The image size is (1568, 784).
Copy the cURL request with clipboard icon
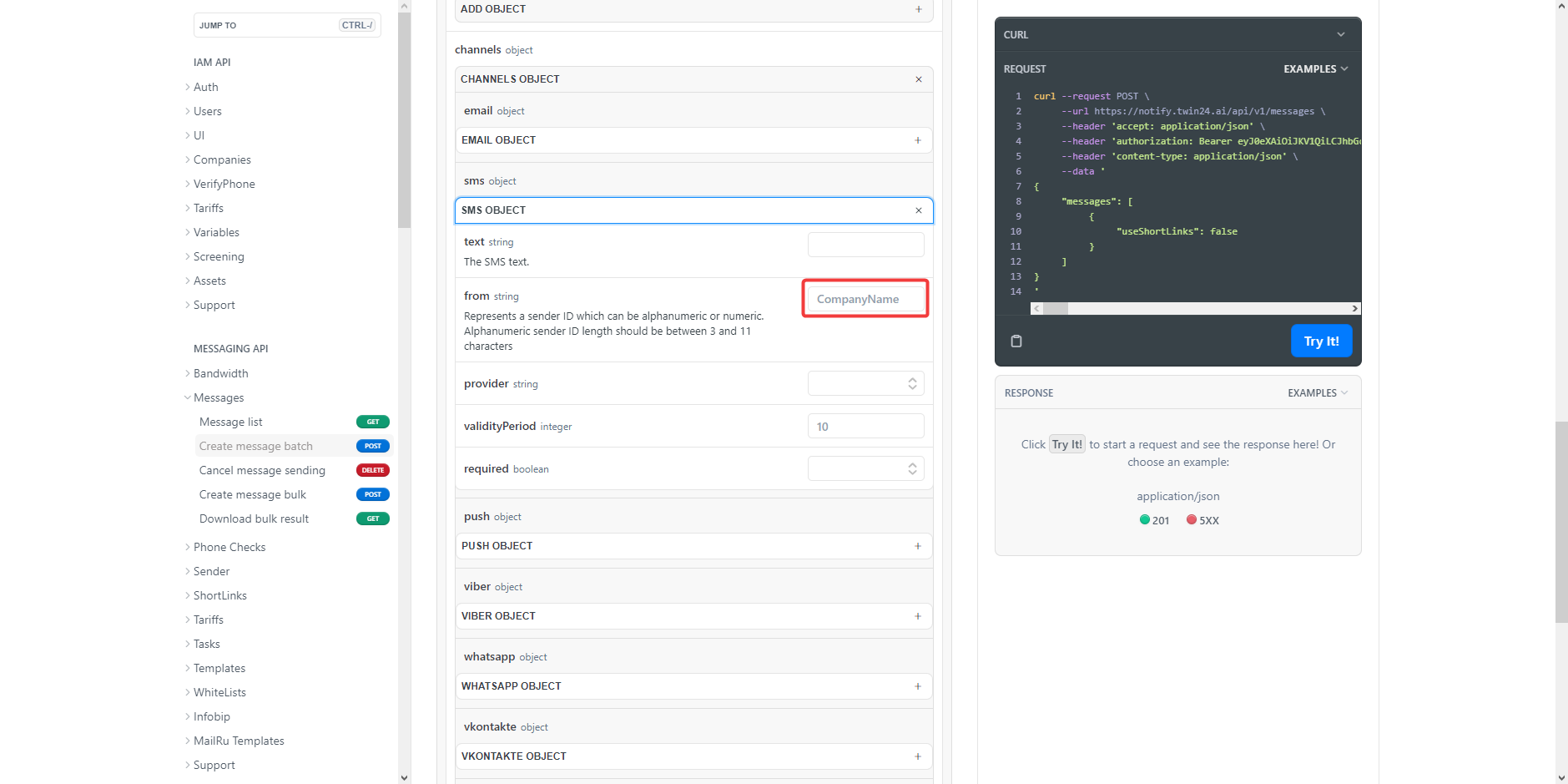point(1016,341)
